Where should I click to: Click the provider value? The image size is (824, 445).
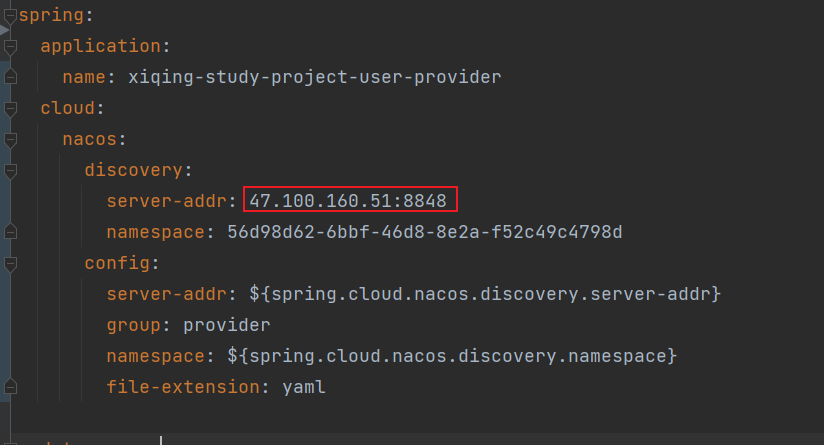226,325
